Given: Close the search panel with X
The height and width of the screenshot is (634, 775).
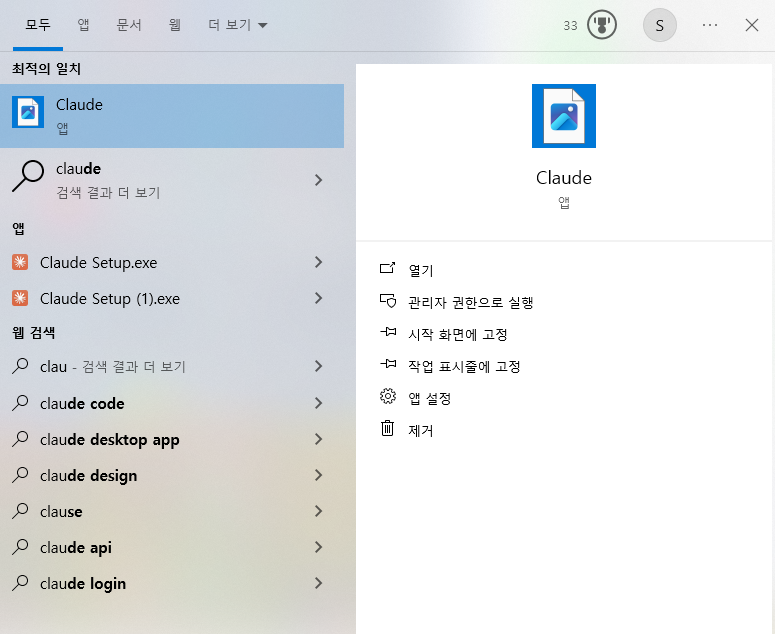Looking at the screenshot, I should 752,25.
